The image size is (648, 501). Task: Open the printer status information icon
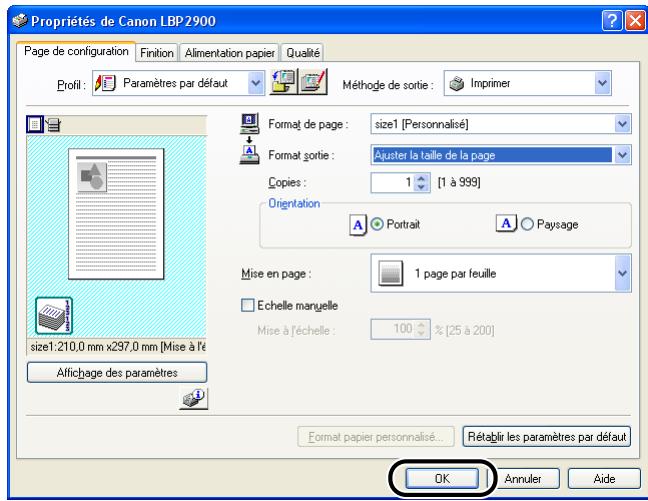[193, 398]
